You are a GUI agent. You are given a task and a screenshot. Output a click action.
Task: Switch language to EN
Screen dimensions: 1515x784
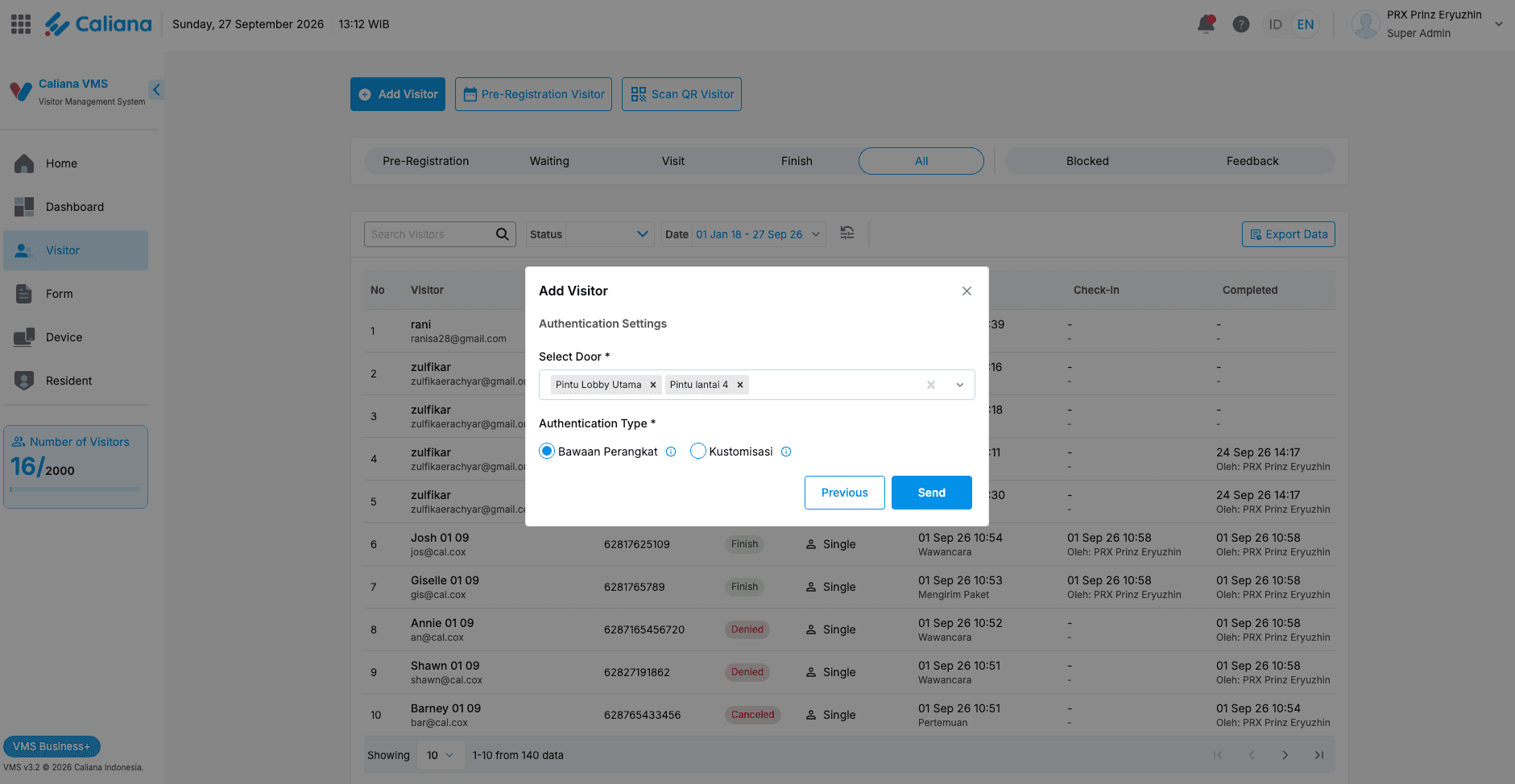click(x=1306, y=24)
